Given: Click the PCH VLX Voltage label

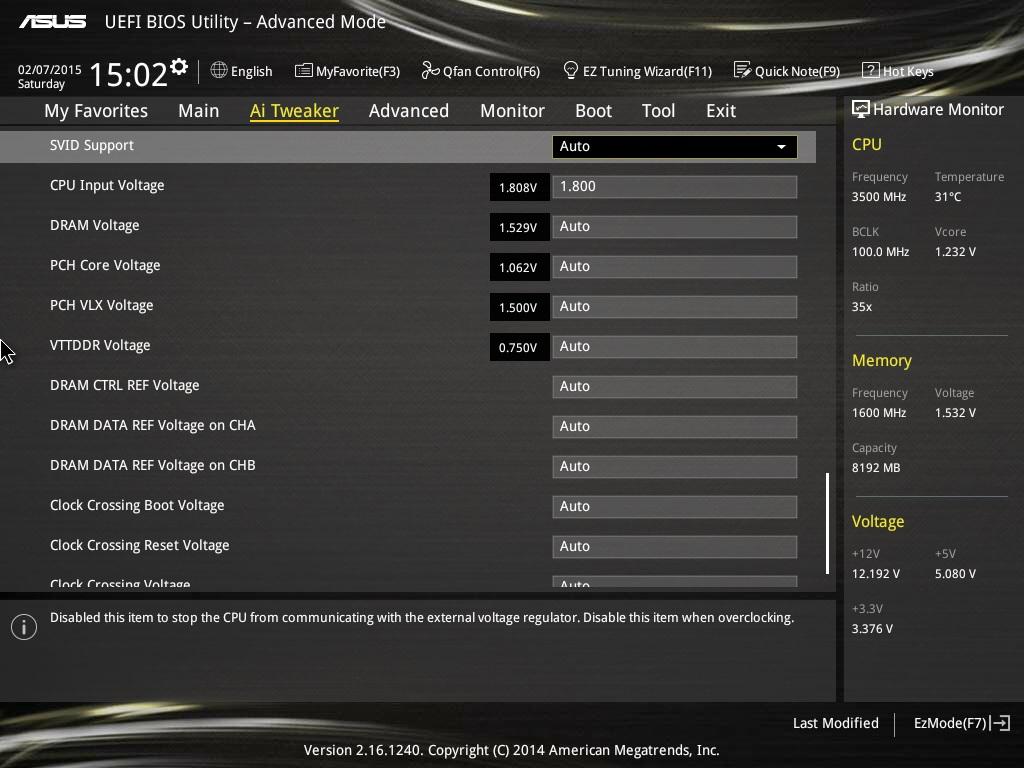Looking at the screenshot, I should pos(101,306).
